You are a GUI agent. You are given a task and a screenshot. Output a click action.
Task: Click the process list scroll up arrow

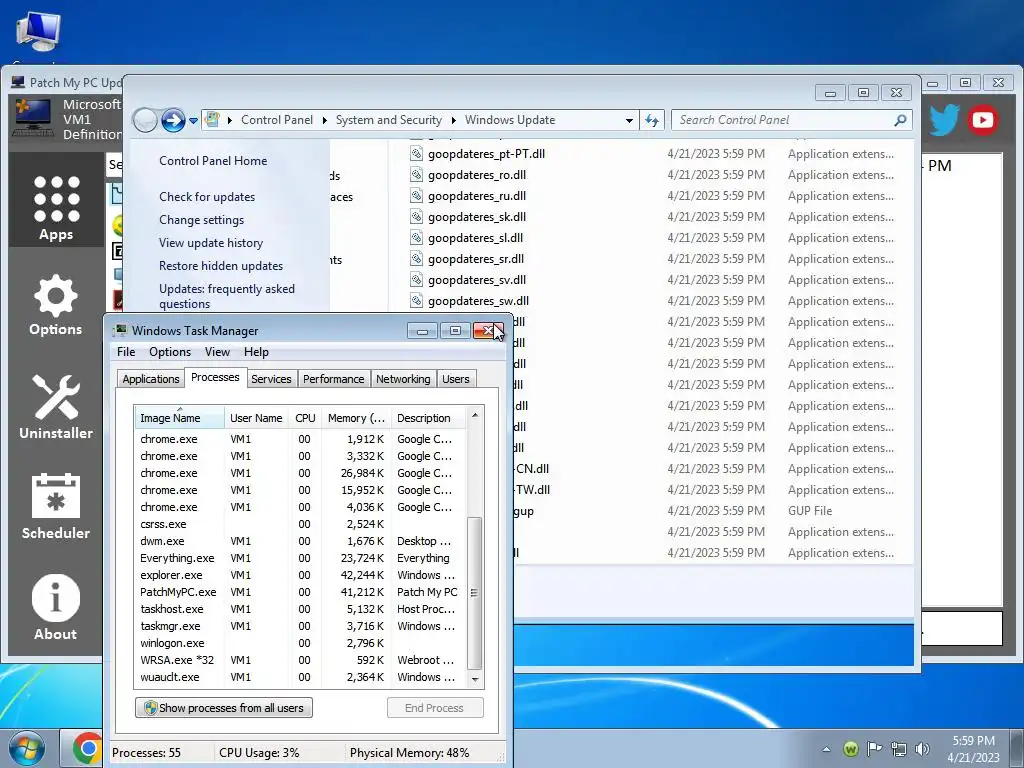[x=475, y=415]
